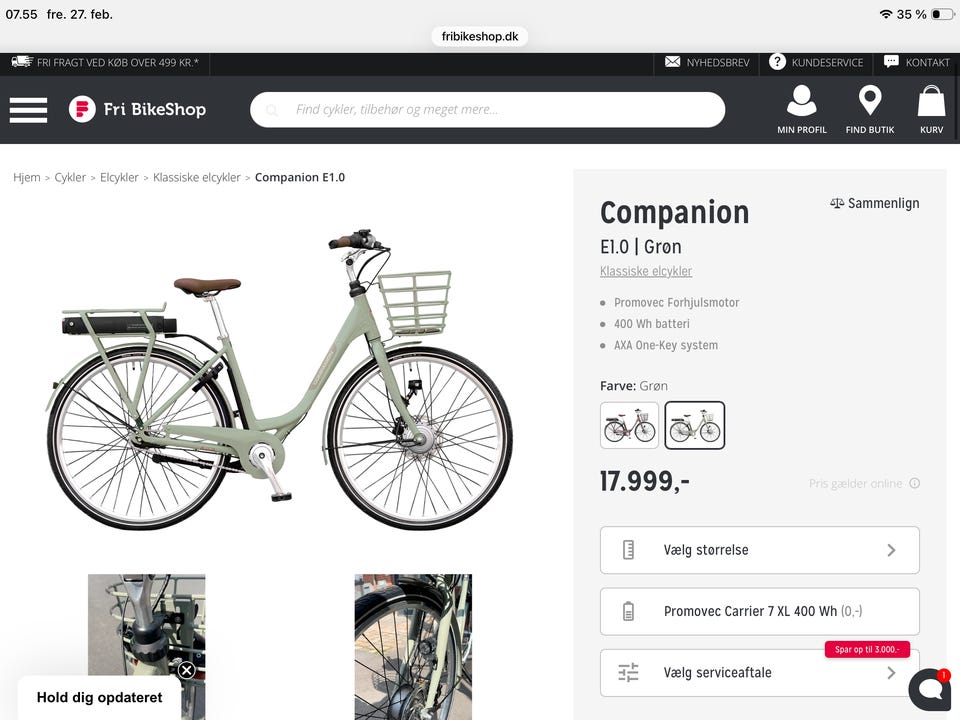Click the price info icon

[x=914, y=484]
